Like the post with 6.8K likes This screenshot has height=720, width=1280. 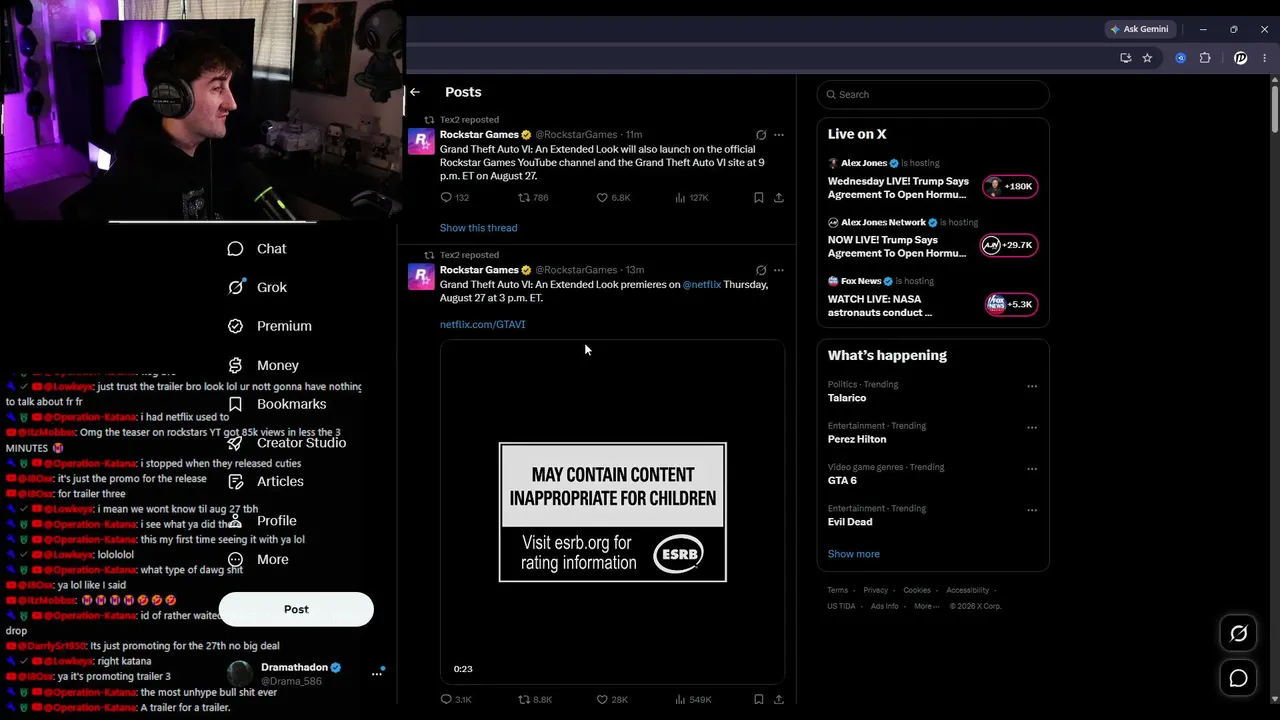click(x=613, y=198)
